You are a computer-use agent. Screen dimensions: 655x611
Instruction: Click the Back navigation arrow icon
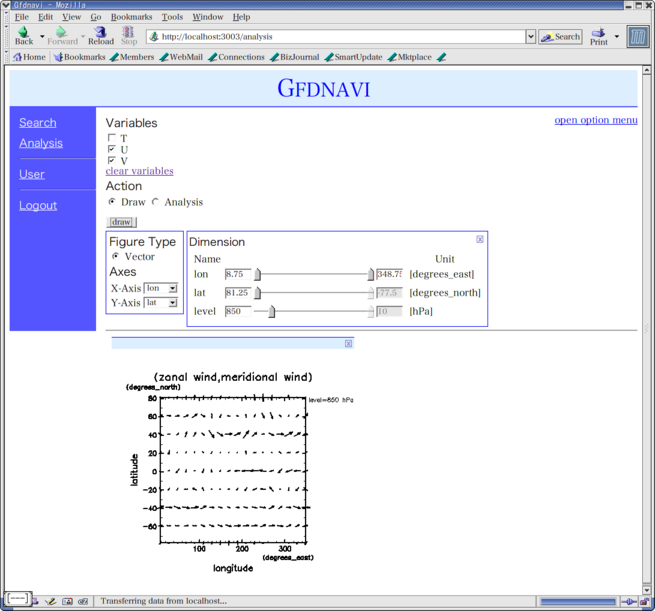pyautogui.click(x=23, y=34)
